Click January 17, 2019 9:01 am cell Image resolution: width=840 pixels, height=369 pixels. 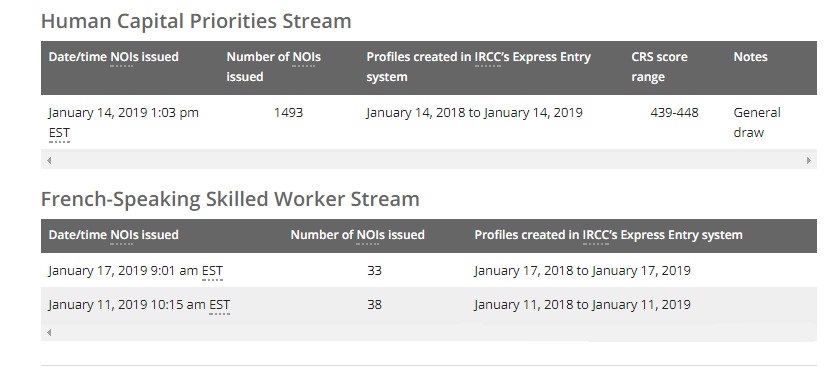point(136,271)
